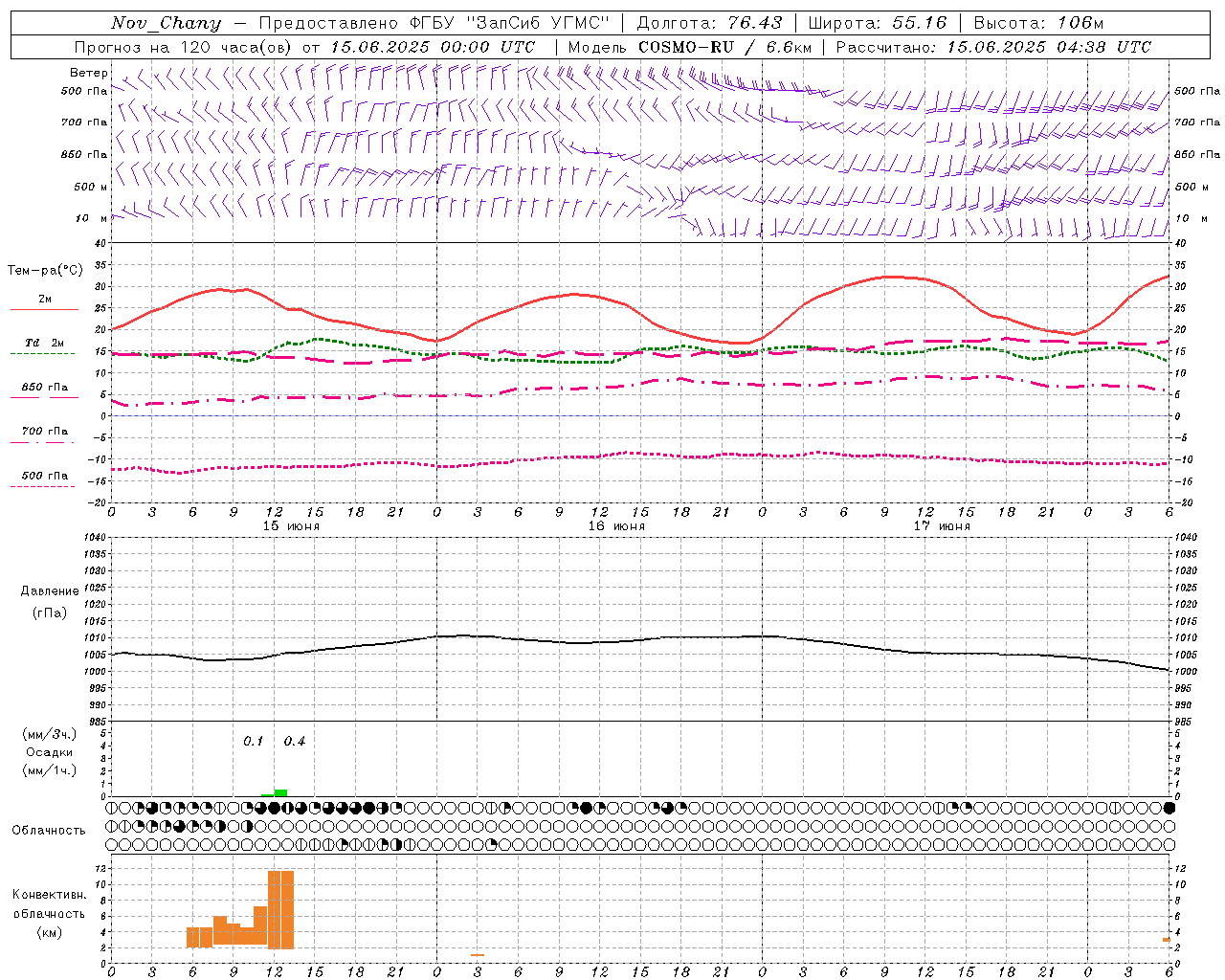Click the 2м red line legend entry
Screen dimensions: 1225x980
point(45,303)
